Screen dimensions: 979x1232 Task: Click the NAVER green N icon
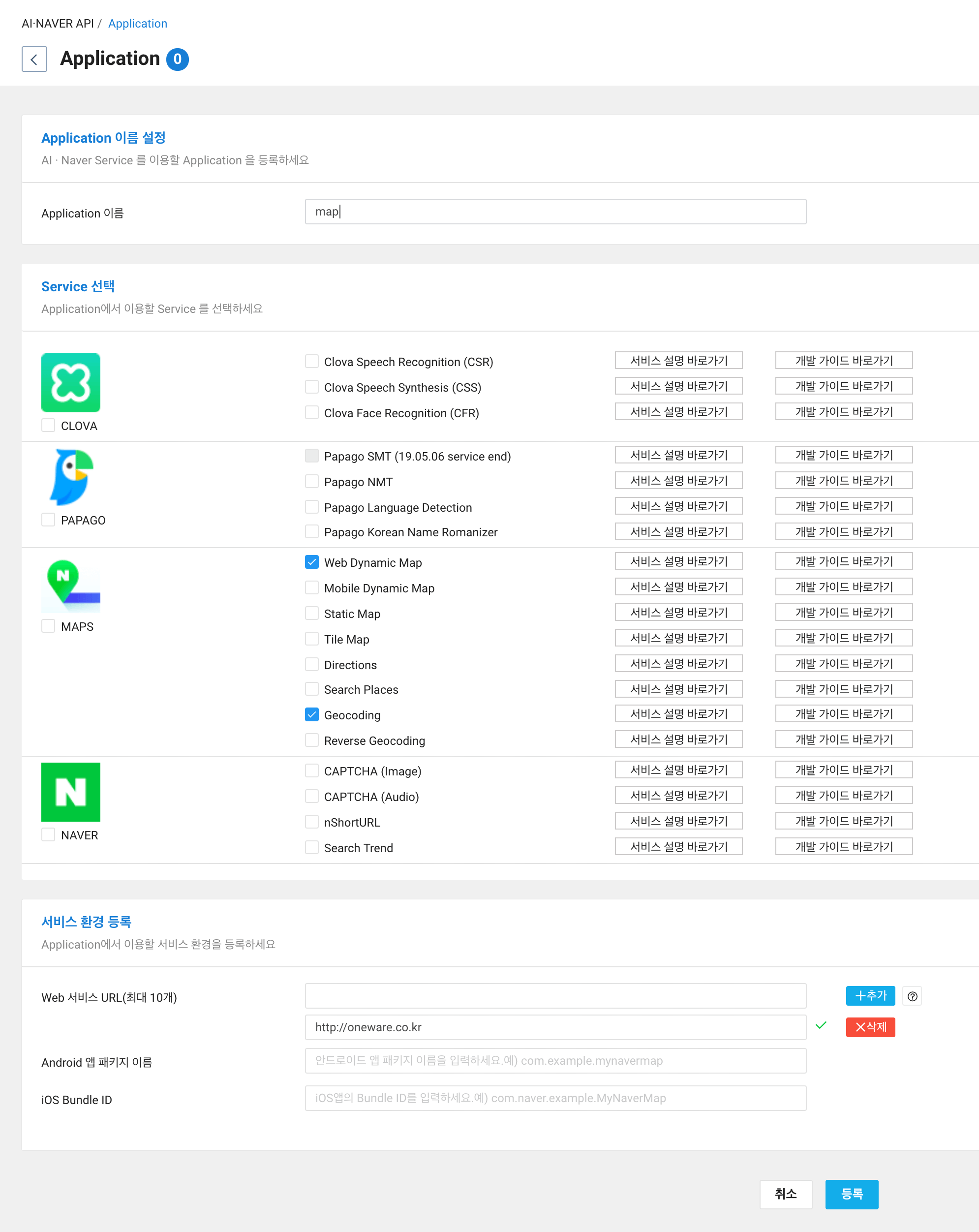(x=71, y=792)
